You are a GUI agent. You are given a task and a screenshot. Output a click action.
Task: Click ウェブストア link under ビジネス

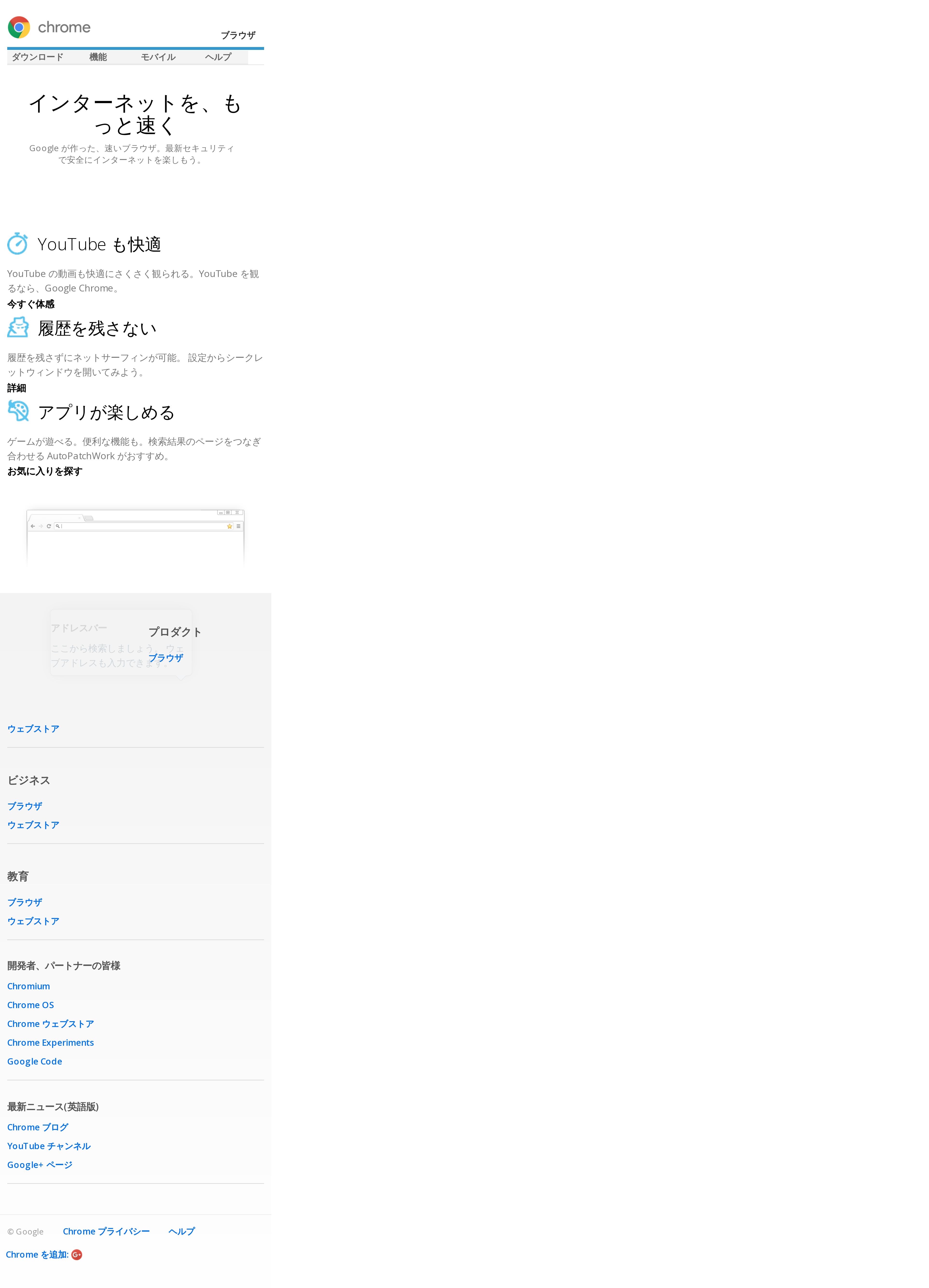click(x=34, y=825)
